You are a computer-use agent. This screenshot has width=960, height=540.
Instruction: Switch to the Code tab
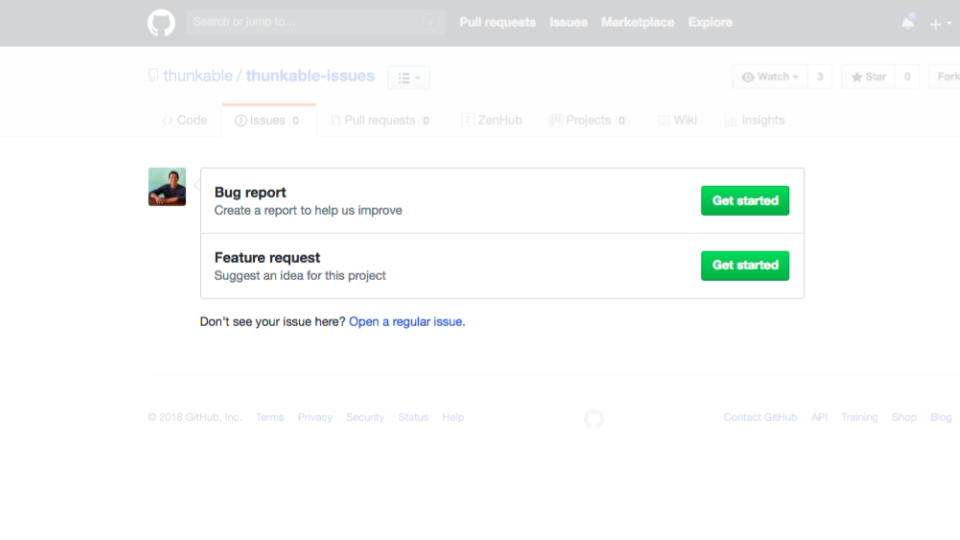184,120
